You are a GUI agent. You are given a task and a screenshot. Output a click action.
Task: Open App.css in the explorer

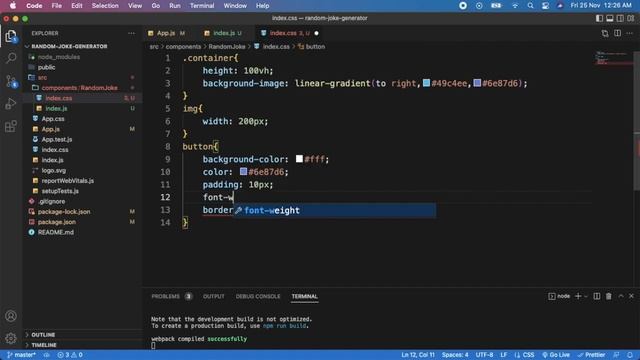(x=53, y=119)
